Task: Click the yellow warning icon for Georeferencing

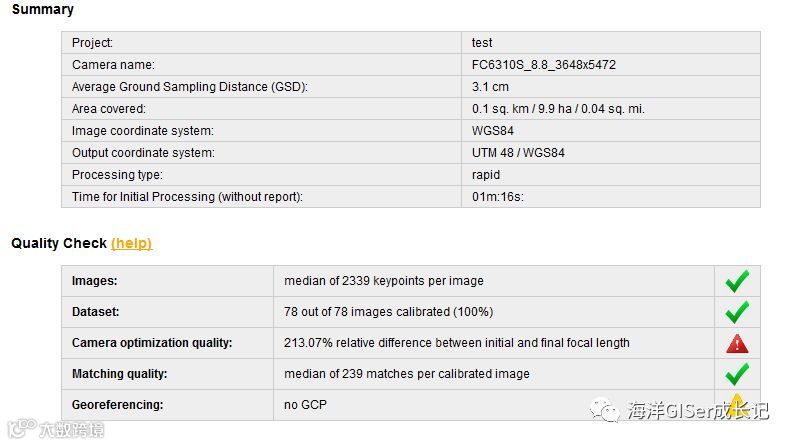Action: coord(737,405)
